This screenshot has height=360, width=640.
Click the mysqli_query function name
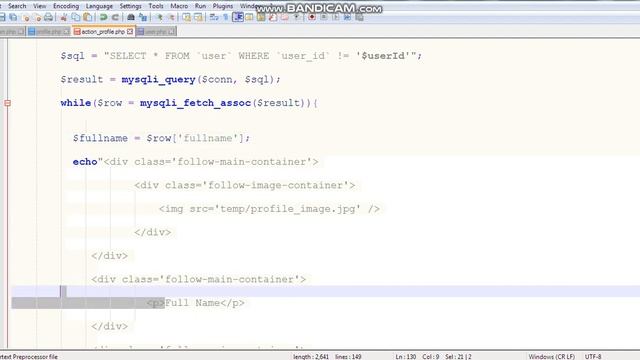pyautogui.click(x=158, y=80)
